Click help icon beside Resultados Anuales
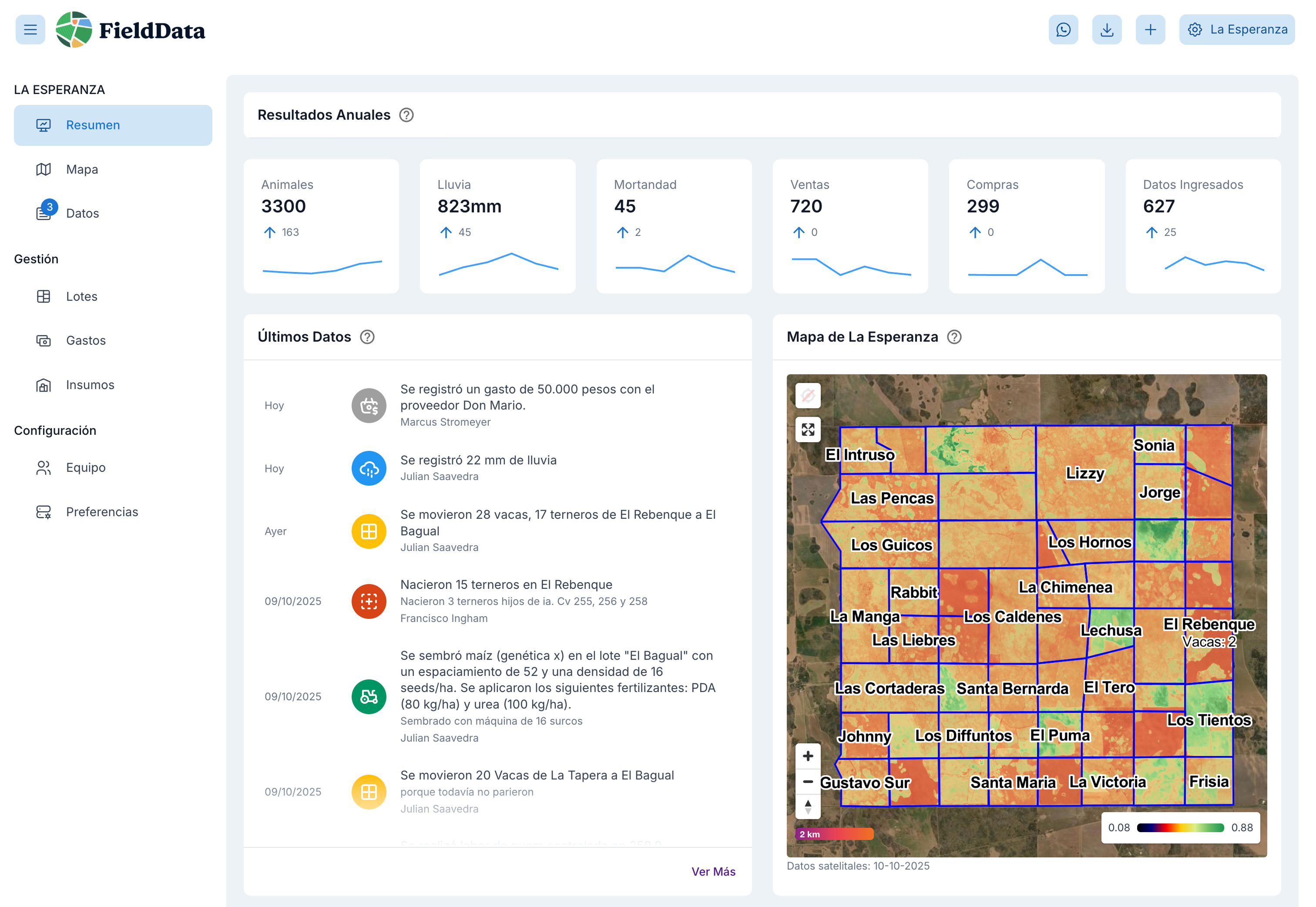1316x907 pixels. point(406,115)
